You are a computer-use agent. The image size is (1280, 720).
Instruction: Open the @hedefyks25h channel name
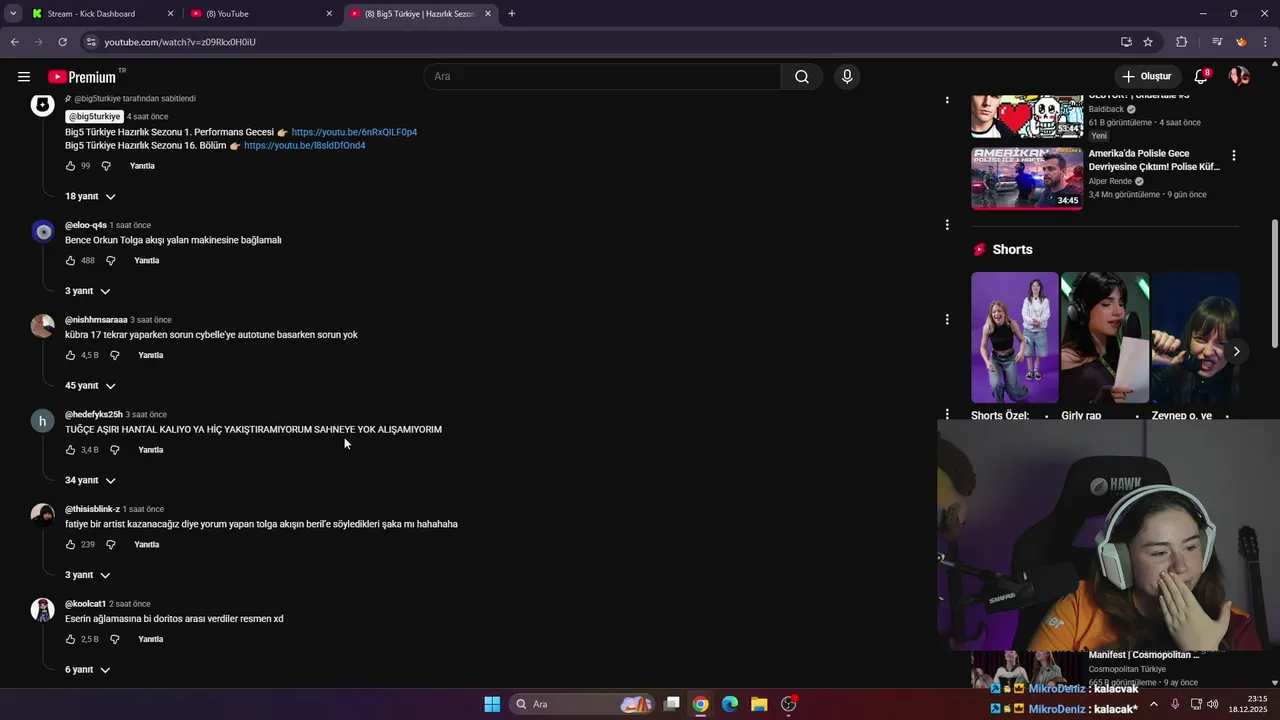pyautogui.click(x=94, y=414)
